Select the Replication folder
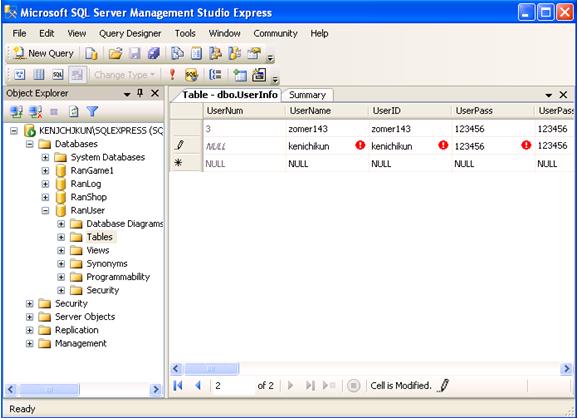 coord(77,330)
